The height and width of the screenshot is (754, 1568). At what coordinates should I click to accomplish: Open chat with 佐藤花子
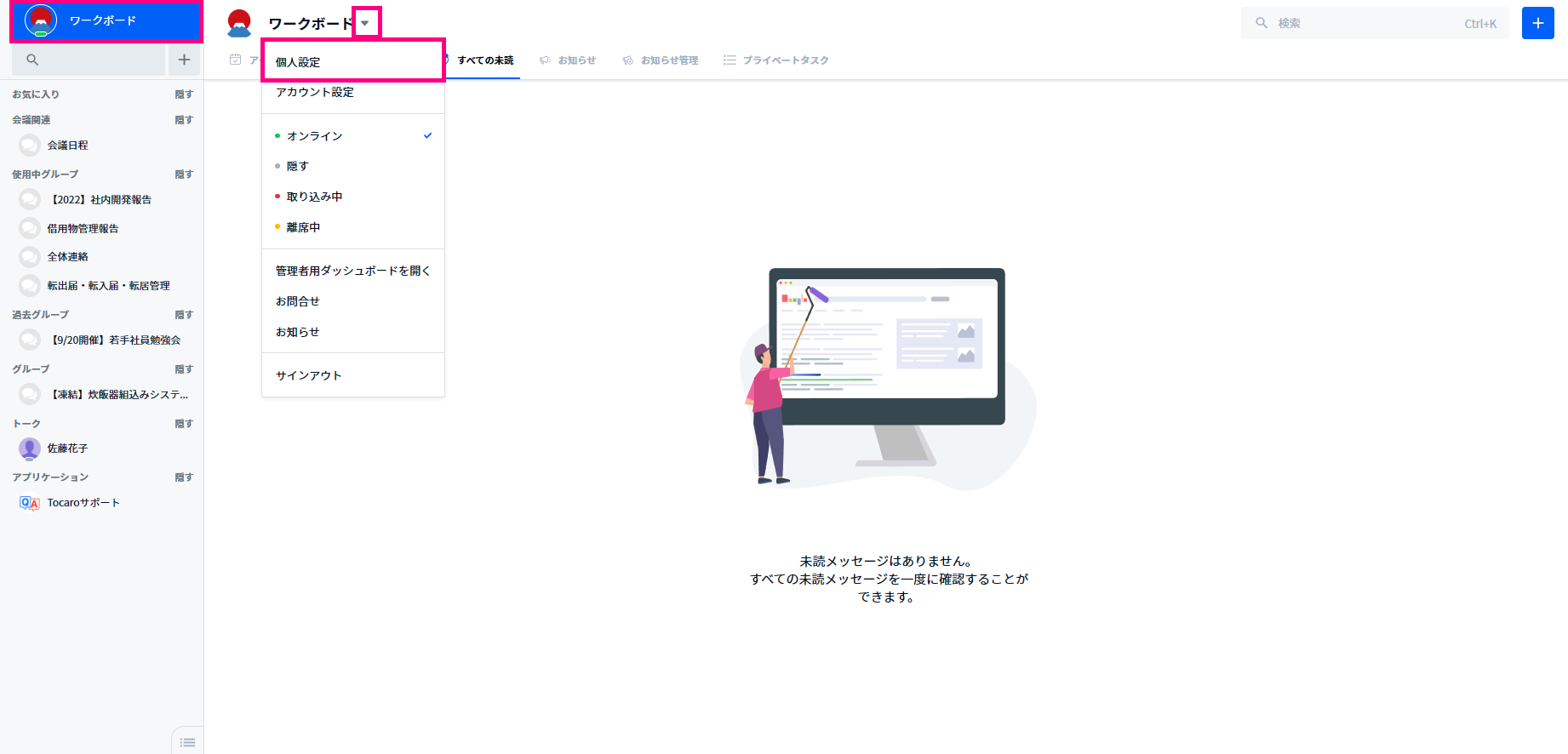(67, 448)
